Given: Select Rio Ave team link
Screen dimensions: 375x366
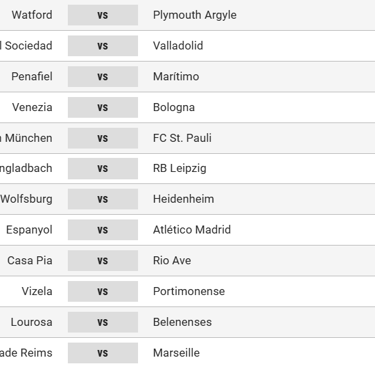Looking at the screenshot, I should (172, 260).
